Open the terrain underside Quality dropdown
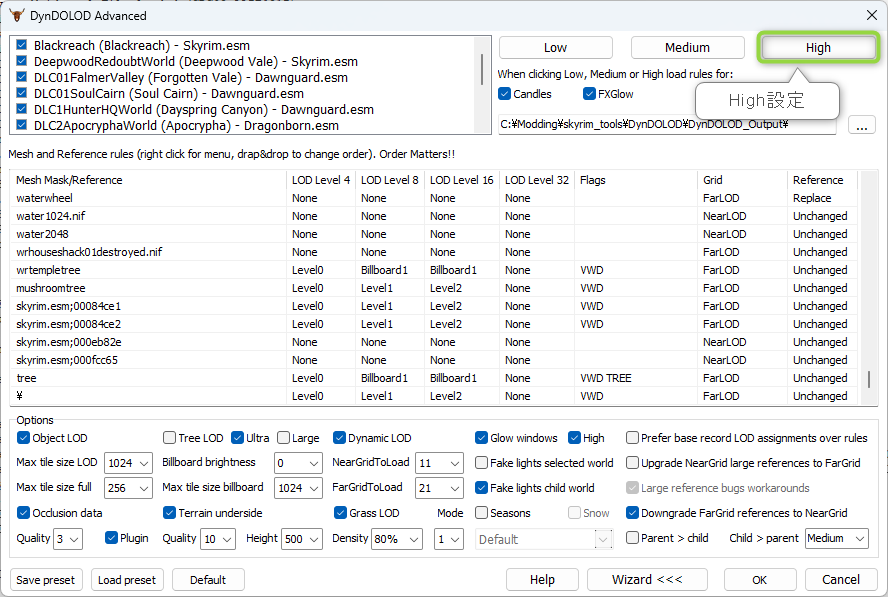The width and height of the screenshot is (888, 597). coord(218,539)
